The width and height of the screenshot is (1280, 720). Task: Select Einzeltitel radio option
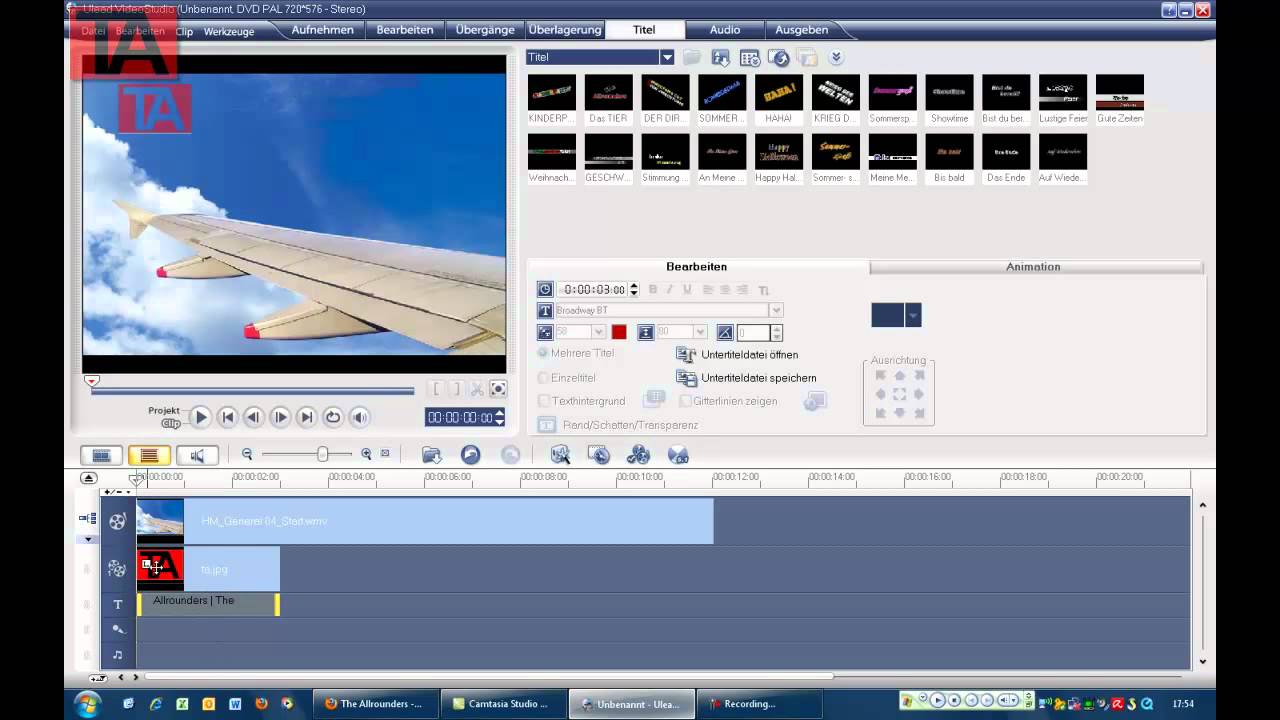coord(567,378)
